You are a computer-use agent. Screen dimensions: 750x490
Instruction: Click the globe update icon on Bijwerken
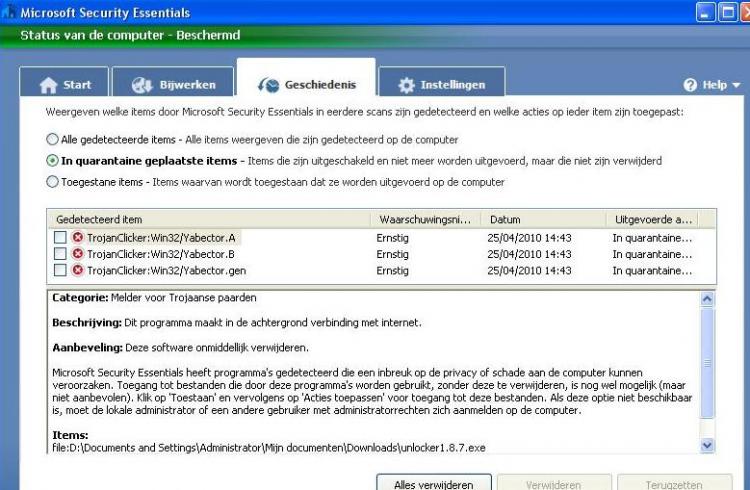coord(142,85)
